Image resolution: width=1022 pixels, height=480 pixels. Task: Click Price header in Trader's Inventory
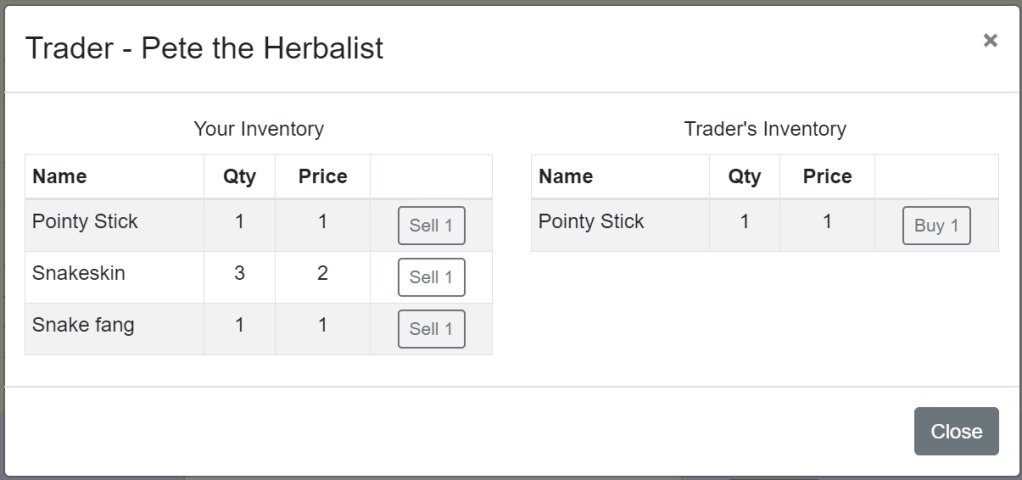[827, 177]
